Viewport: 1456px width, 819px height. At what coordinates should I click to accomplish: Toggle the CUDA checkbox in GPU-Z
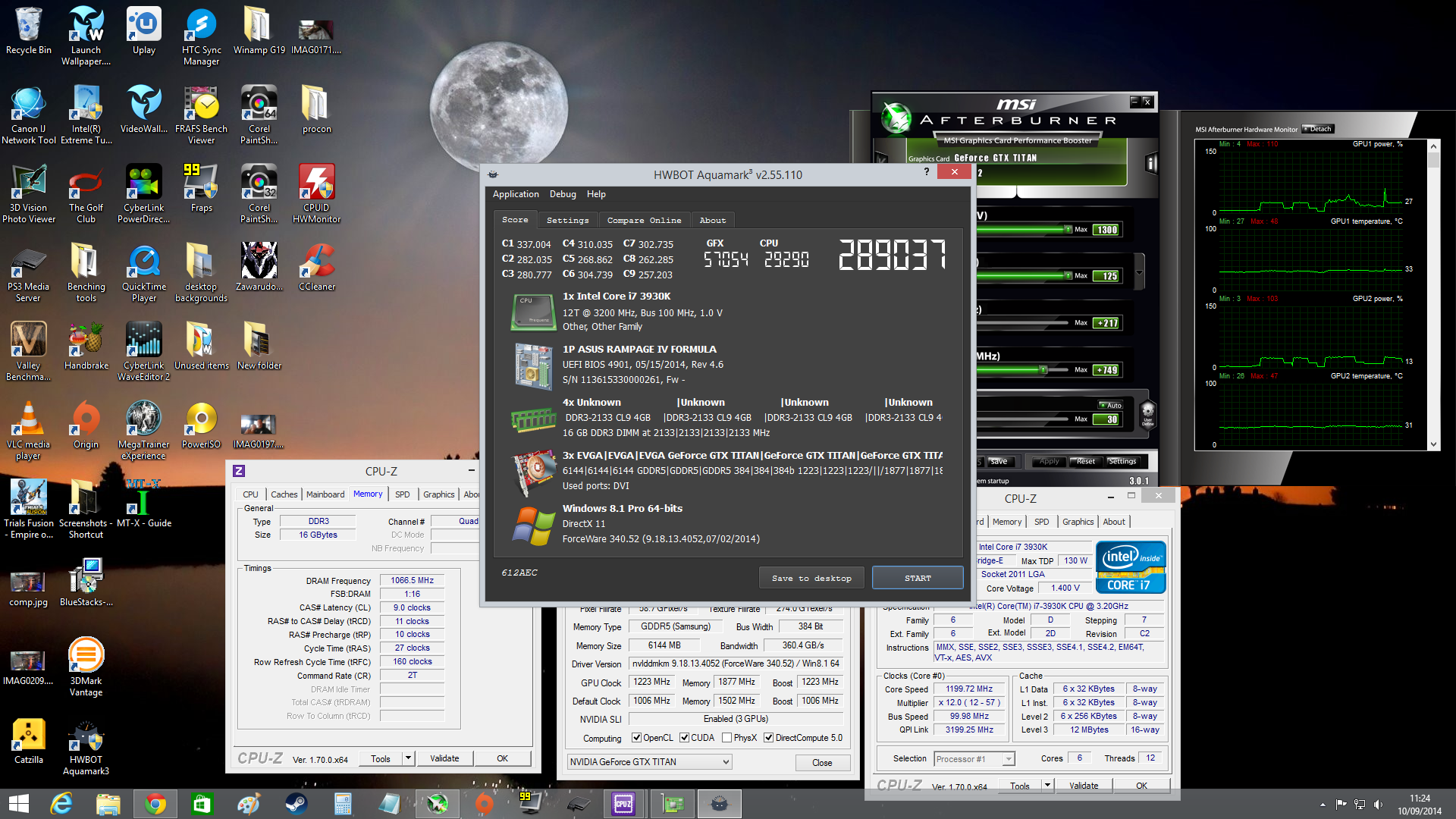[684, 737]
